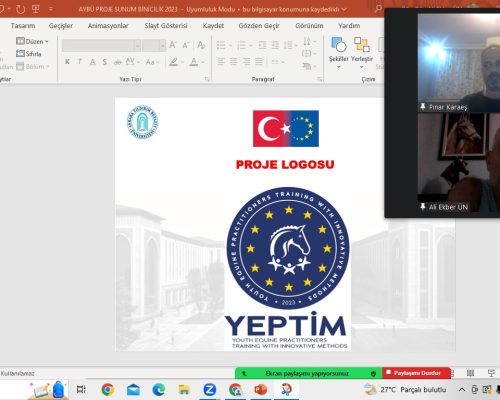Viewport: 500px width, 400px height.
Task: Toggle text Shadow (S) formatting
Action: tap(105, 62)
